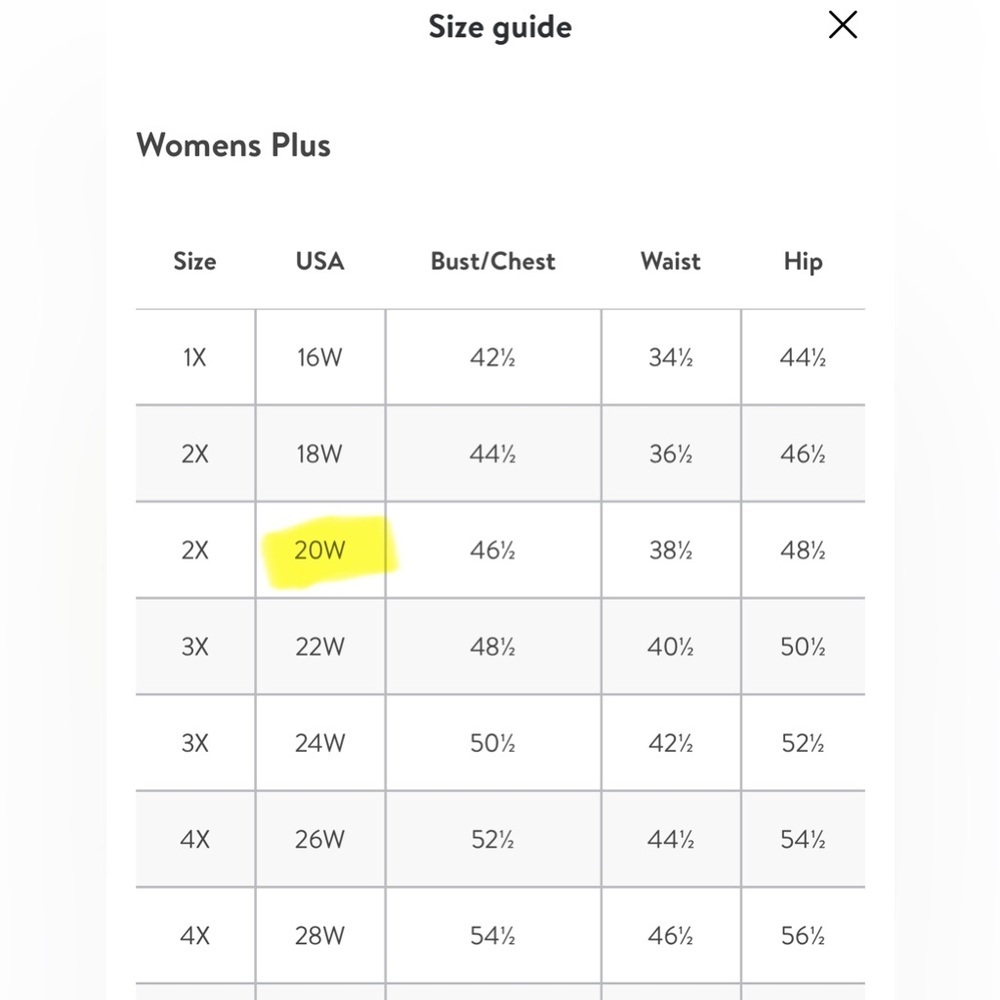1000x1000 pixels.
Task: Click the 22W USA size cell
Action: tap(320, 647)
